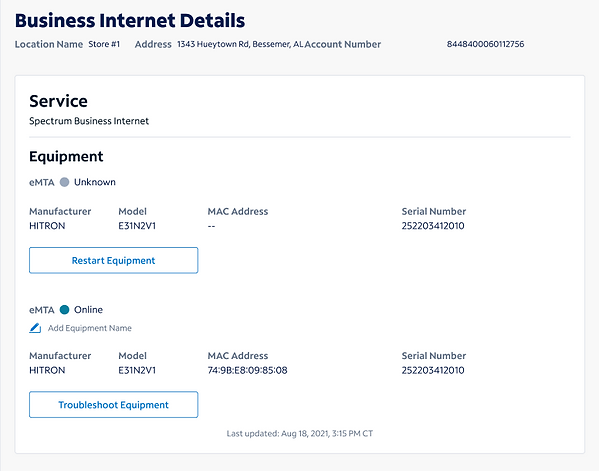Click the Service section heading
Viewport: 599px width, 471px height.
tap(58, 101)
